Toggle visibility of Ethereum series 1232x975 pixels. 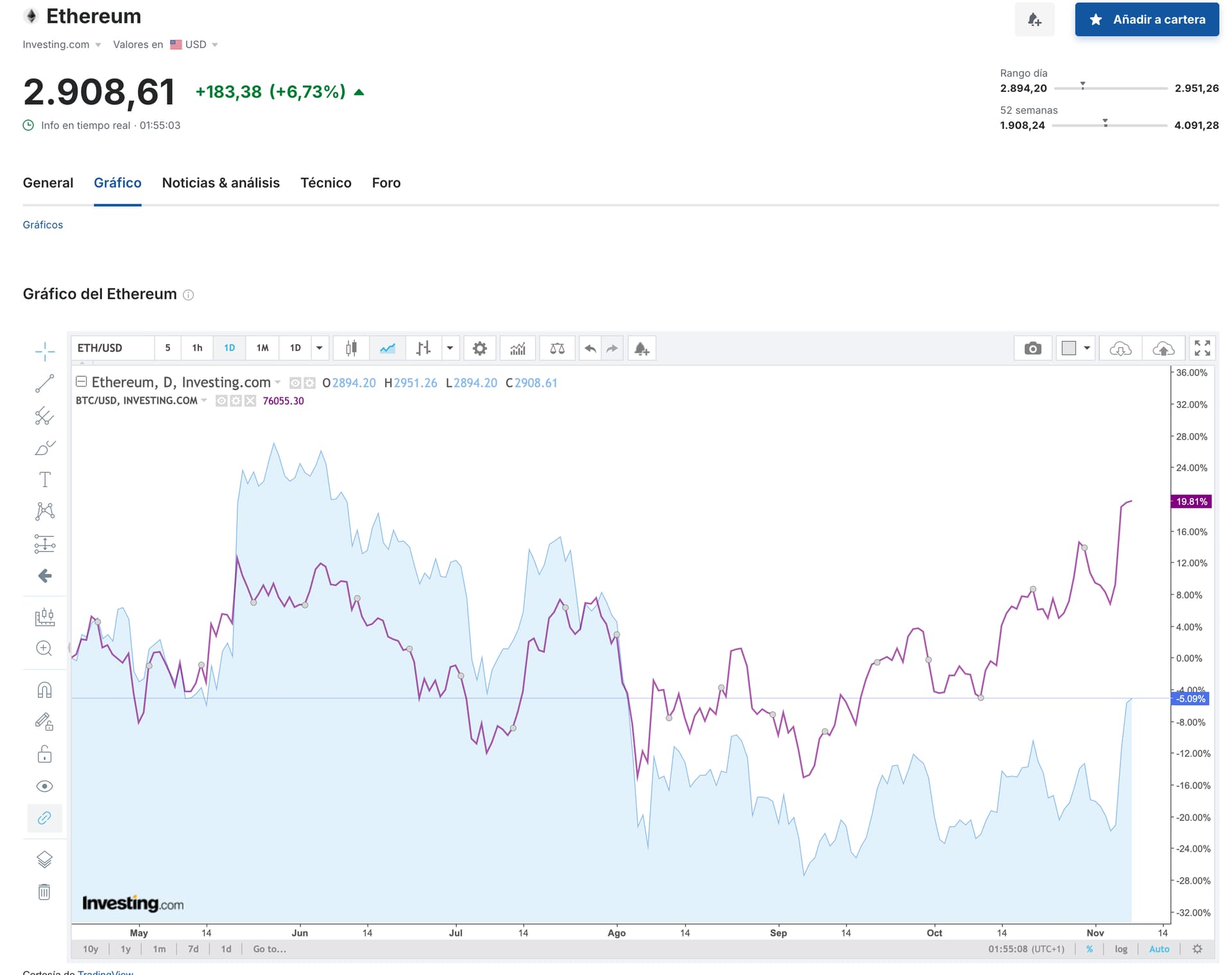295,383
